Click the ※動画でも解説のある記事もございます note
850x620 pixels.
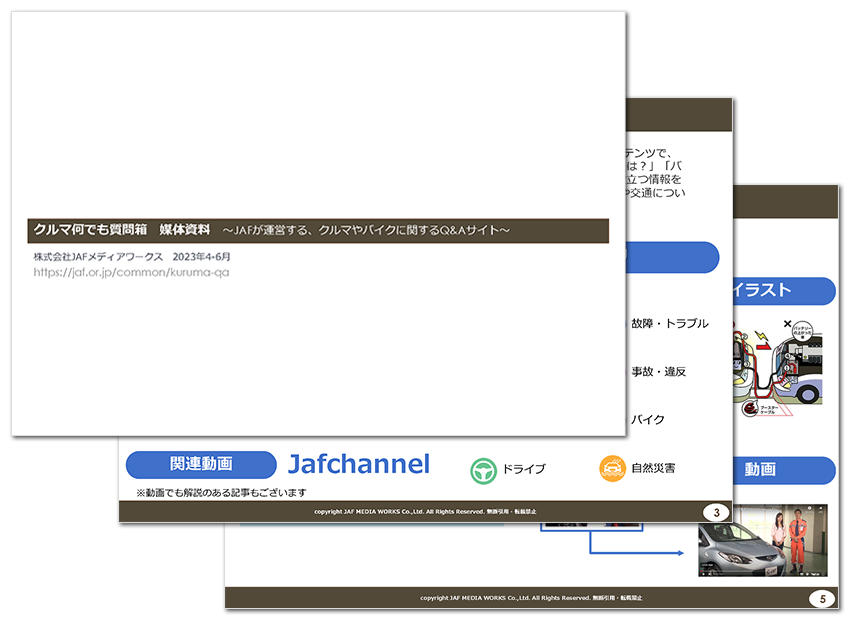[x=221, y=493]
